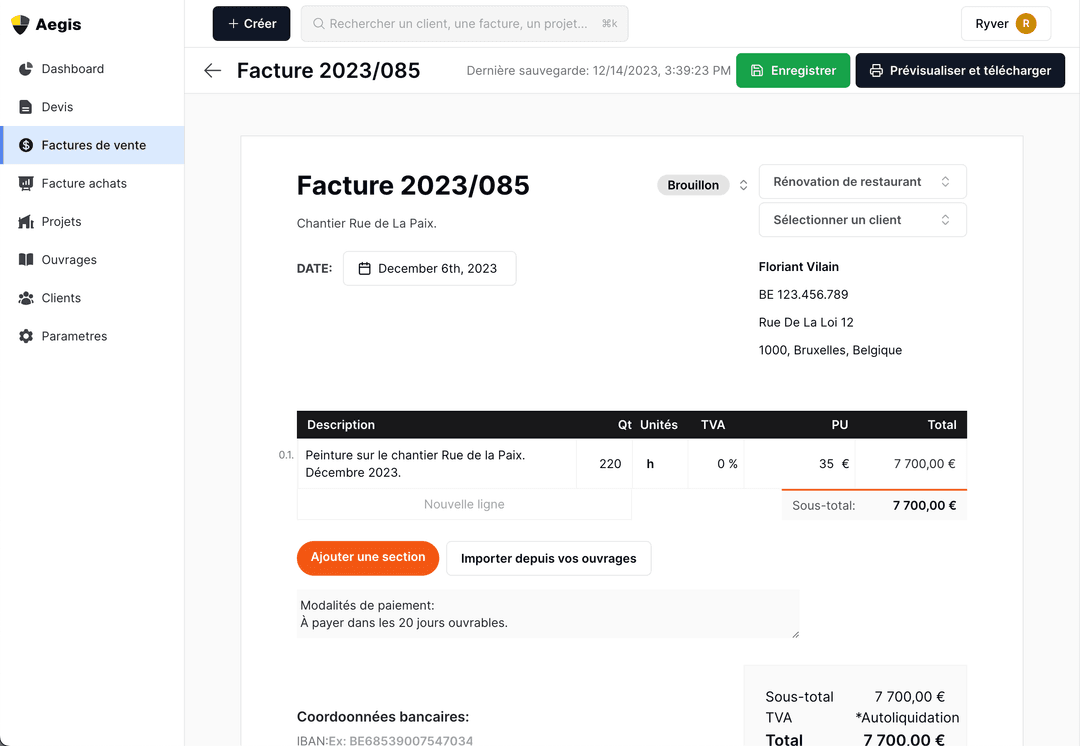
Task: Edit the TVA 0 % cell
Action: coord(716,464)
